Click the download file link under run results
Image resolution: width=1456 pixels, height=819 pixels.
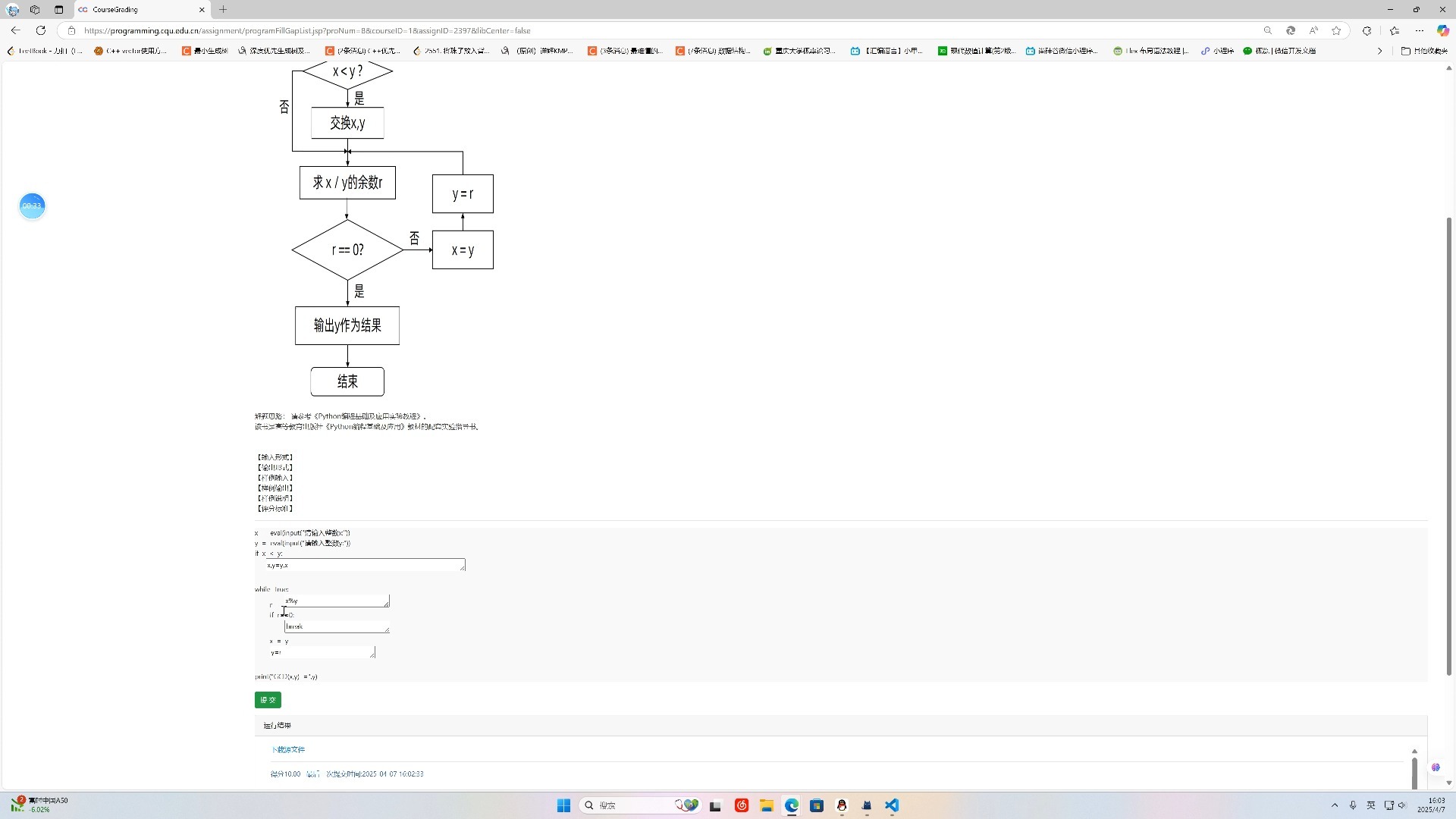pos(288,750)
